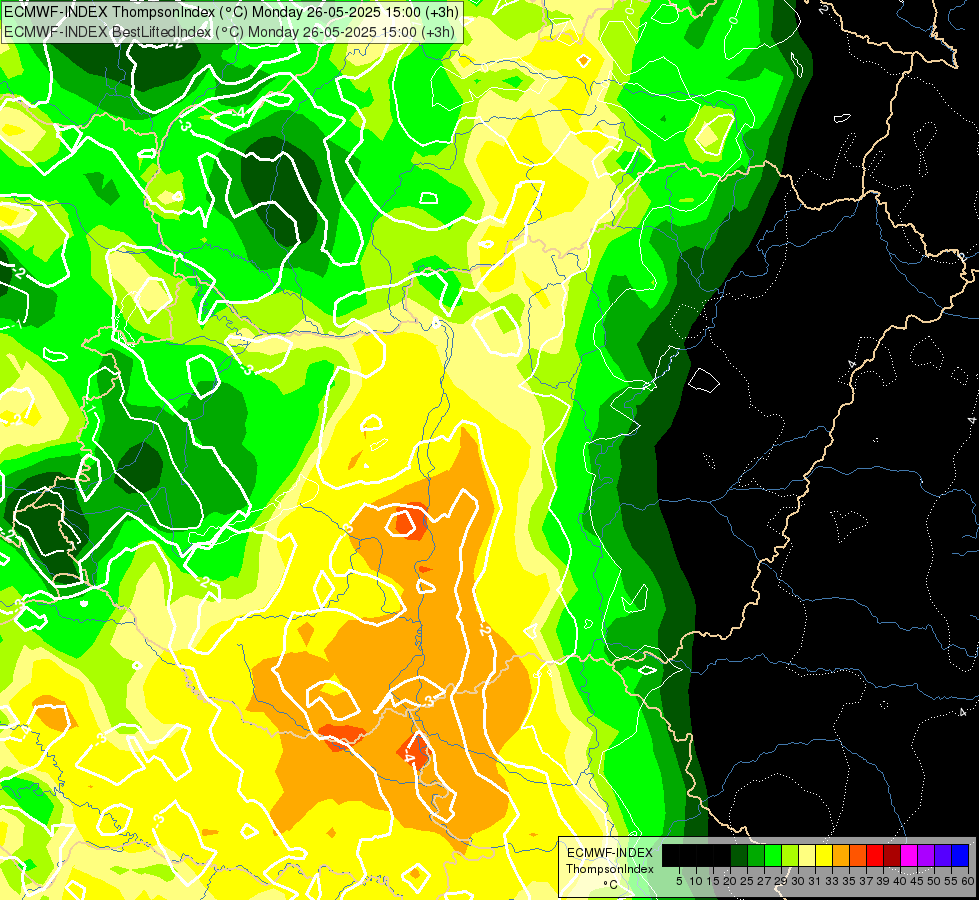Click the legend tick label 27
This screenshot has height=900, width=979.
click(764, 881)
